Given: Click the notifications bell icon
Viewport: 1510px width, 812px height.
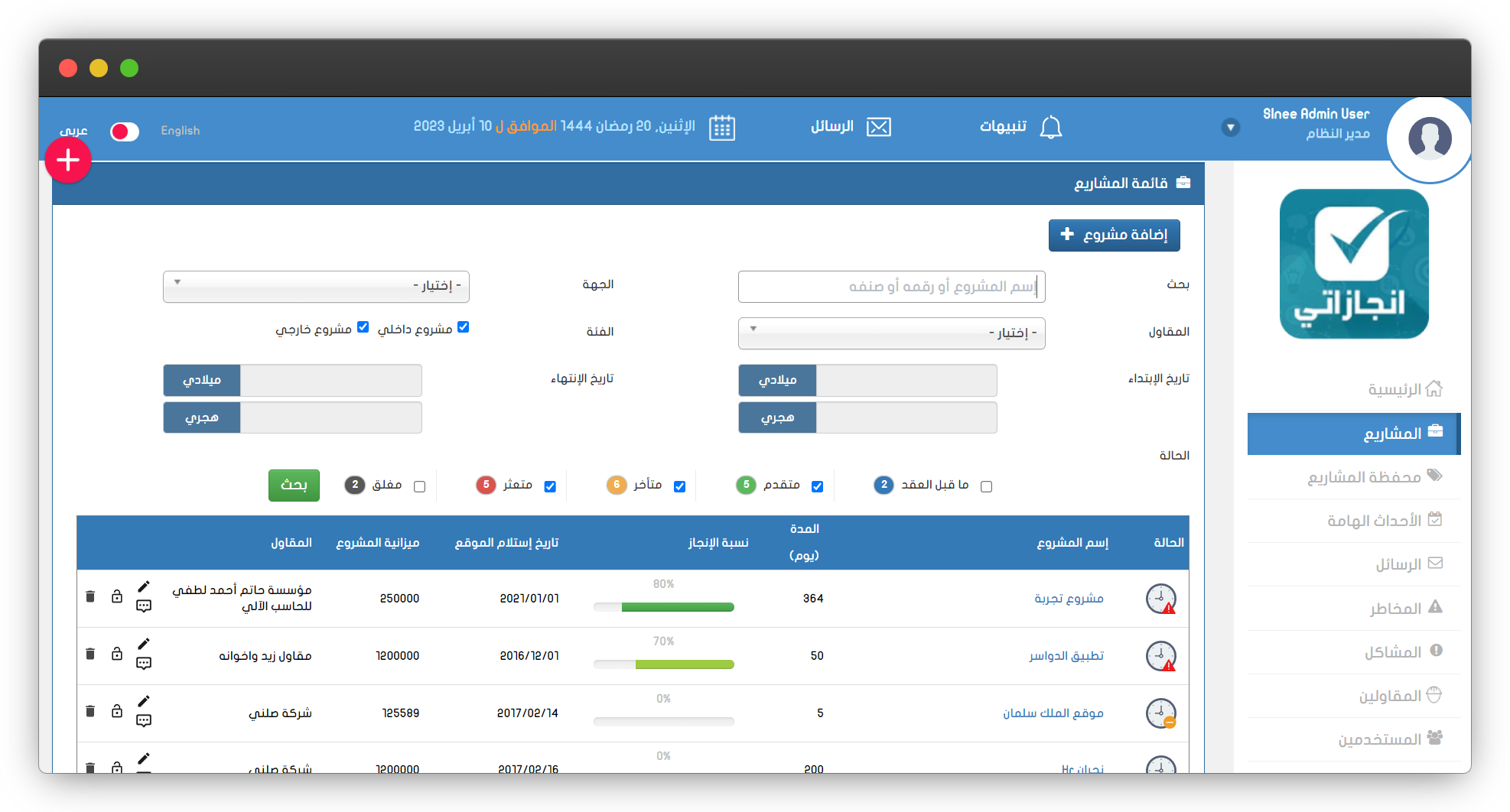Looking at the screenshot, I should (1051, 127).
